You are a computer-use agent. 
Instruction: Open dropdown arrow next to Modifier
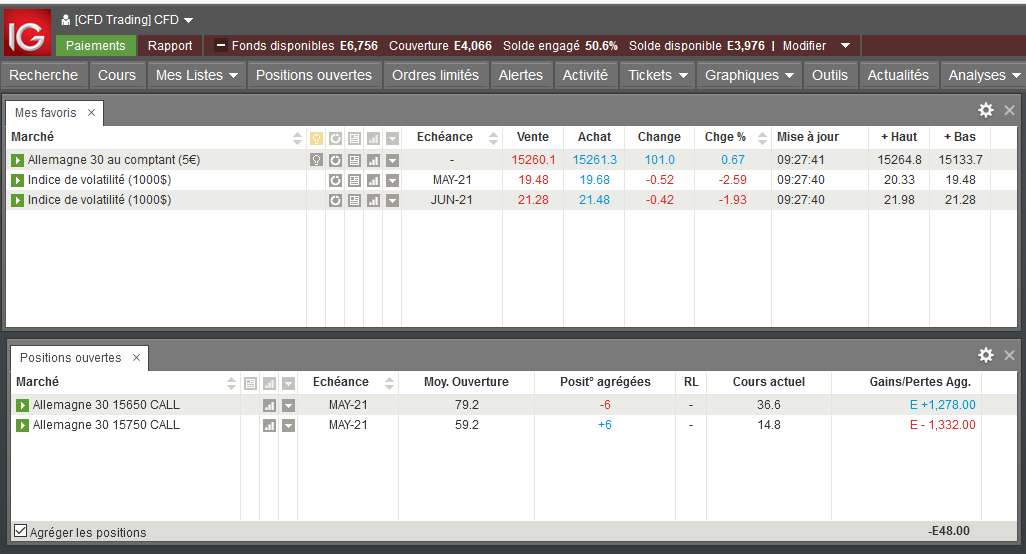[x=845, y=45]
